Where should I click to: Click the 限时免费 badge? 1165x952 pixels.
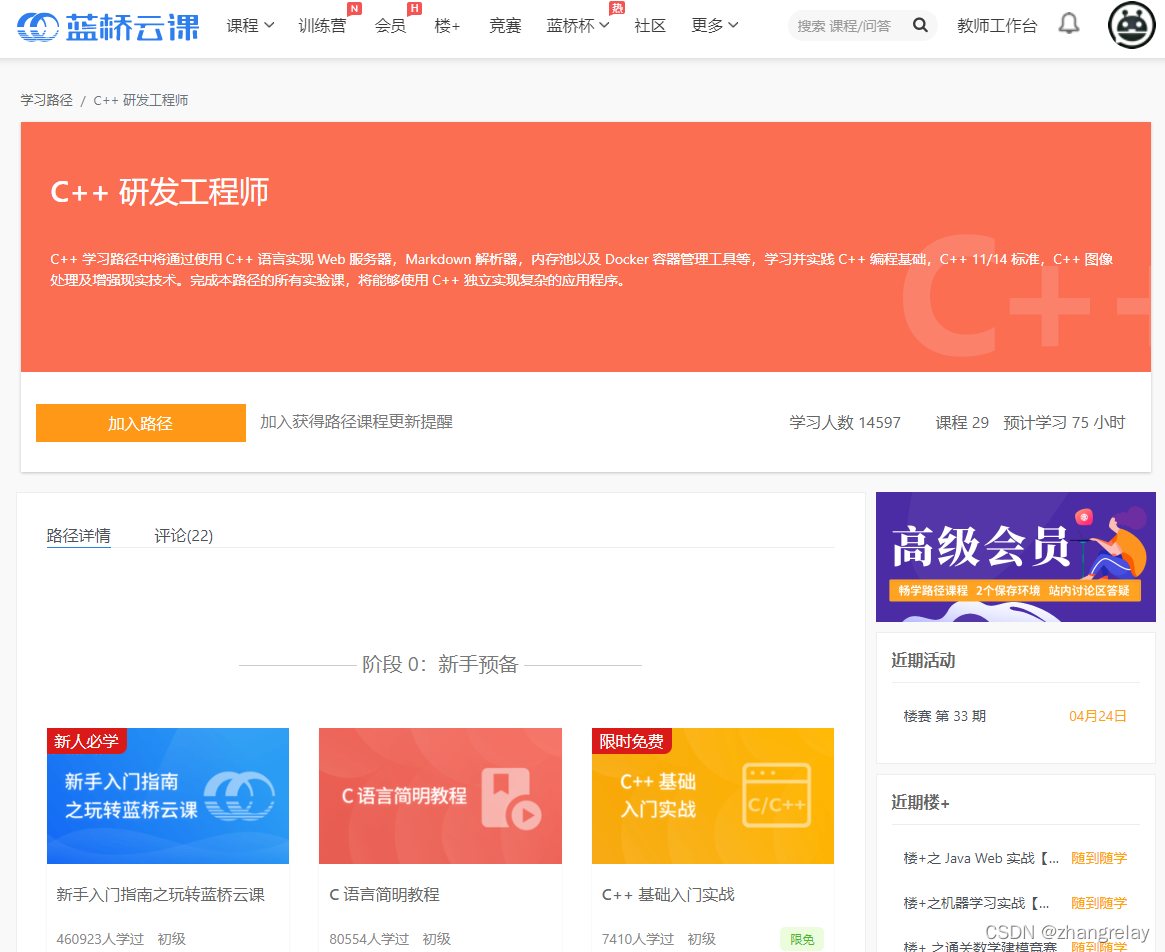(632, 741)
